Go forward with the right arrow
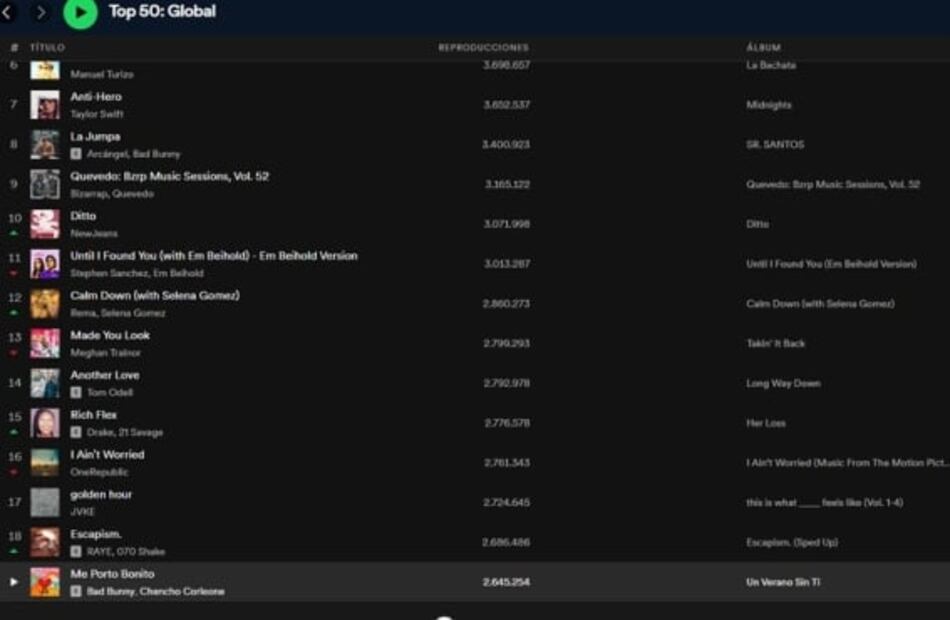The image size is (950, 620). point(41,12)
